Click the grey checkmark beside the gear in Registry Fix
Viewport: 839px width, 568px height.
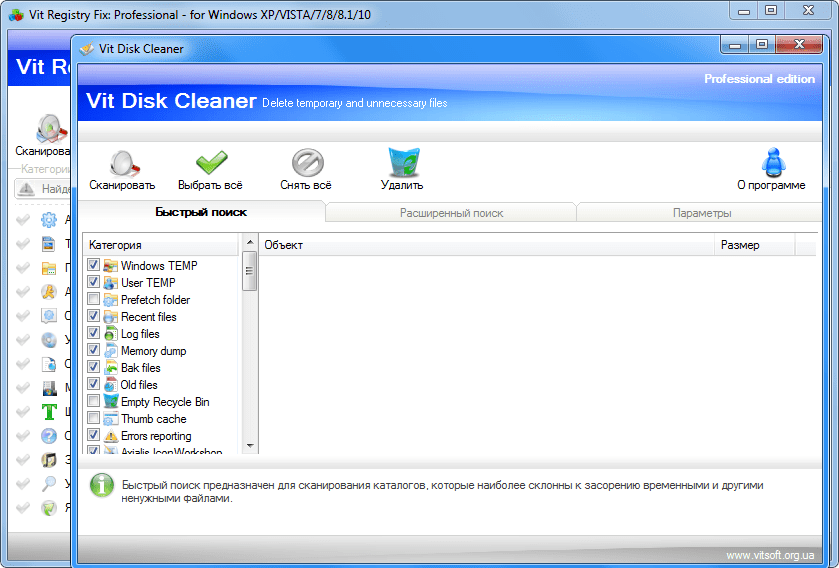pyautogui.click(x=23, y=219)
